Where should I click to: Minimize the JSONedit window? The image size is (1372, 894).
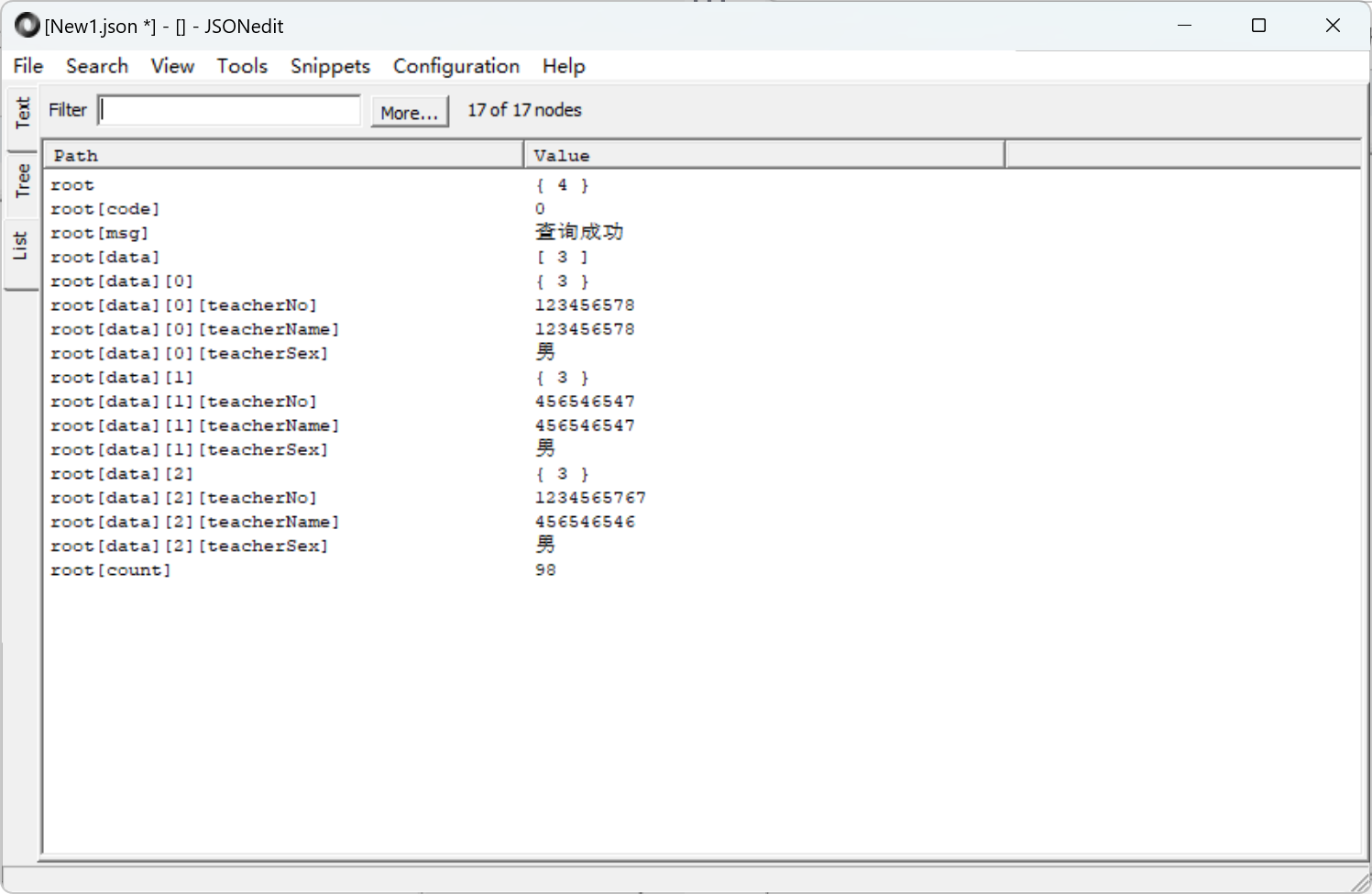point(1184,26)
